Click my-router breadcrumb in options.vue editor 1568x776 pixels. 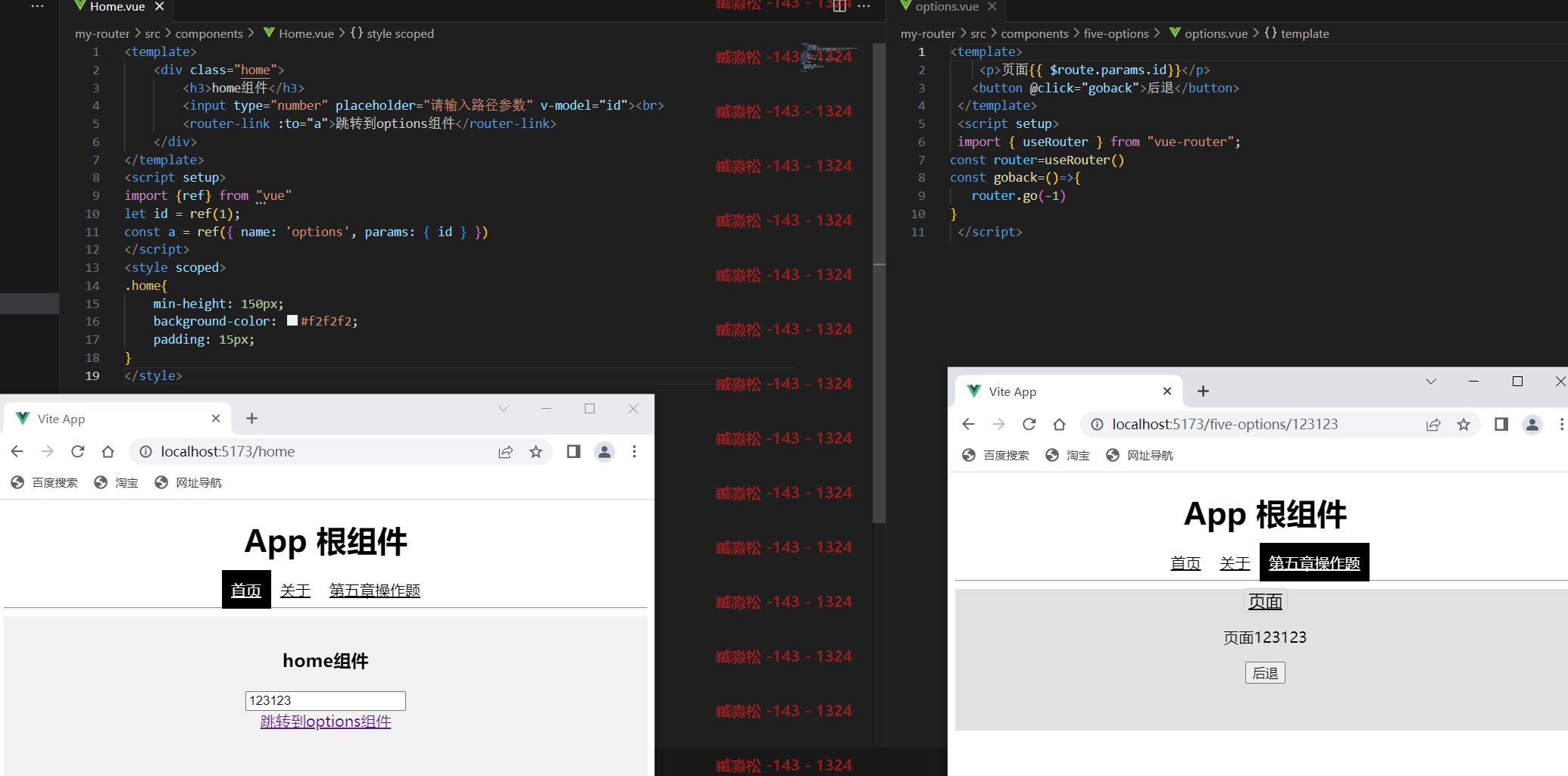click(928, 33)
